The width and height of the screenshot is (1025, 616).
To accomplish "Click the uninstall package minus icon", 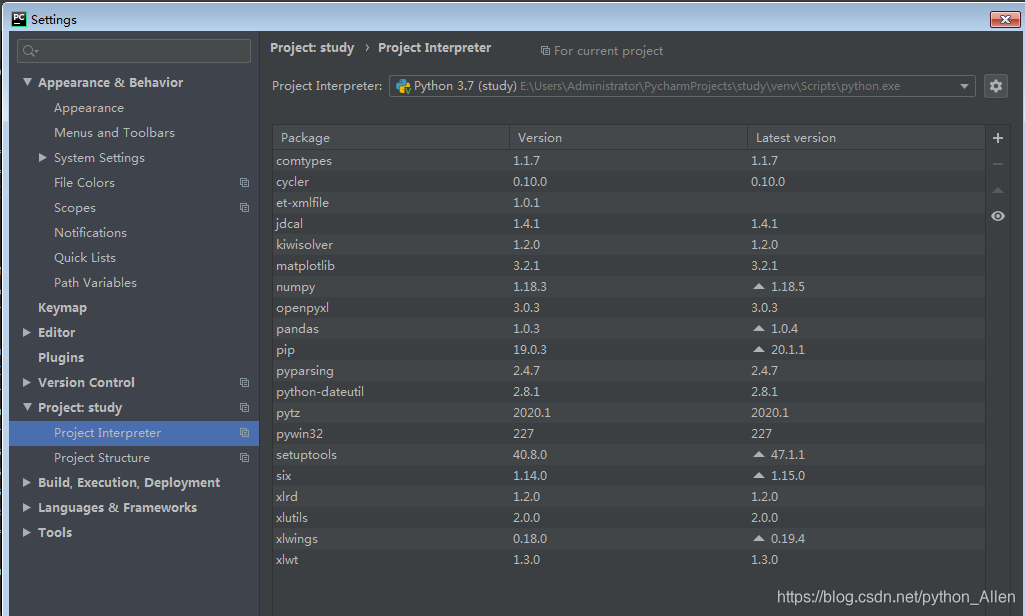I will coord(998,164).
